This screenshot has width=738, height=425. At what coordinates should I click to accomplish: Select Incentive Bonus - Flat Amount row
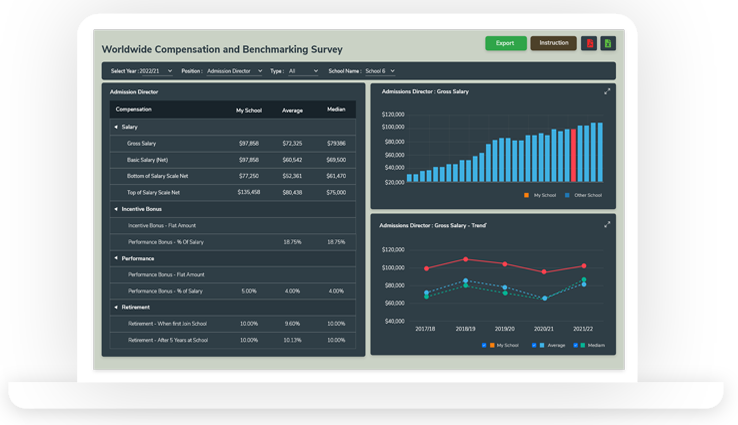pos(233,225)
